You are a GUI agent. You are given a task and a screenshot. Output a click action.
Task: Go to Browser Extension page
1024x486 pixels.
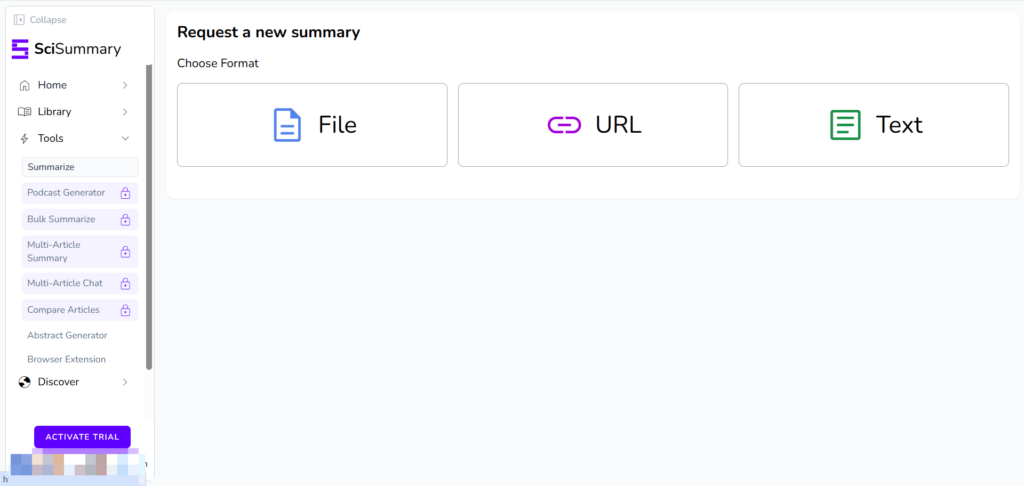pos(66,359)
